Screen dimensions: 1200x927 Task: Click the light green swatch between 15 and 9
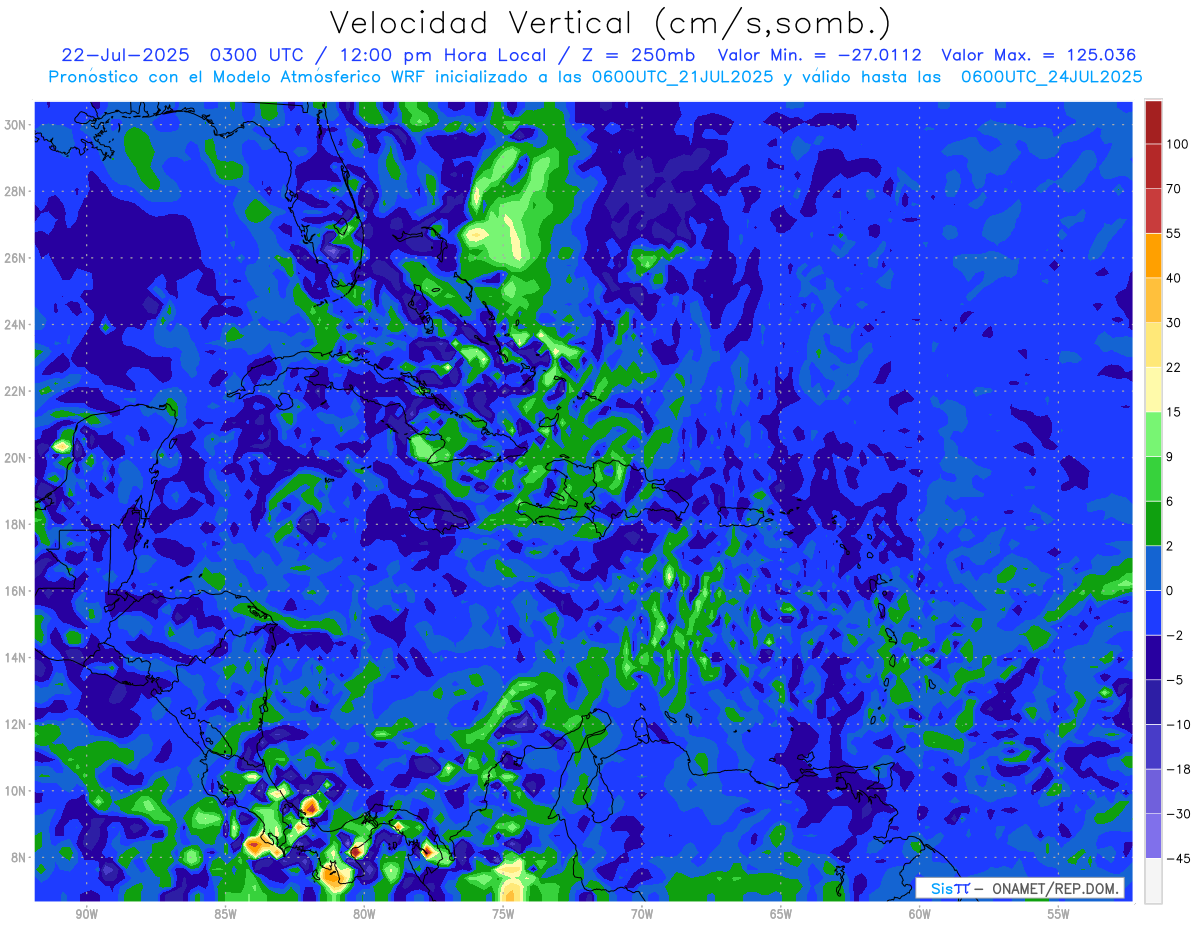1153,433
